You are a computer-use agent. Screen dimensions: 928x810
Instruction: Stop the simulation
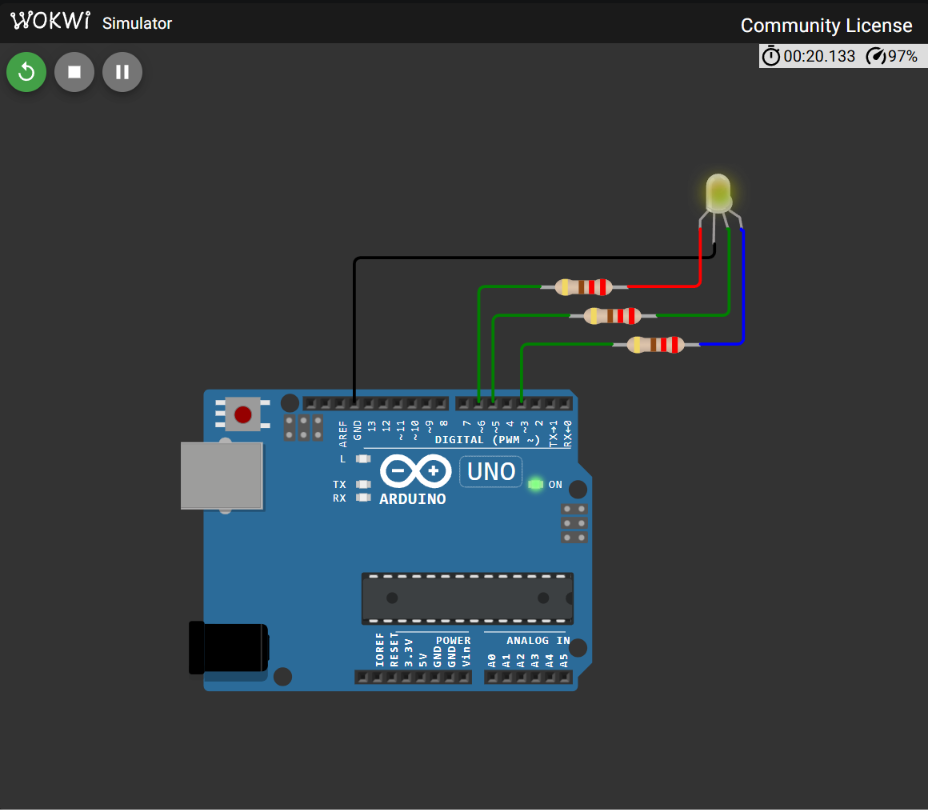74,72
